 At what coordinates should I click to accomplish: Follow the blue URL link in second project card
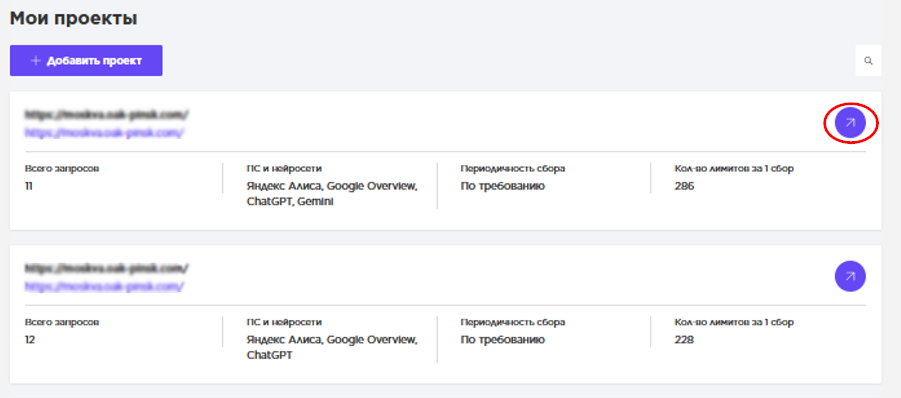[x=104, y=286]
